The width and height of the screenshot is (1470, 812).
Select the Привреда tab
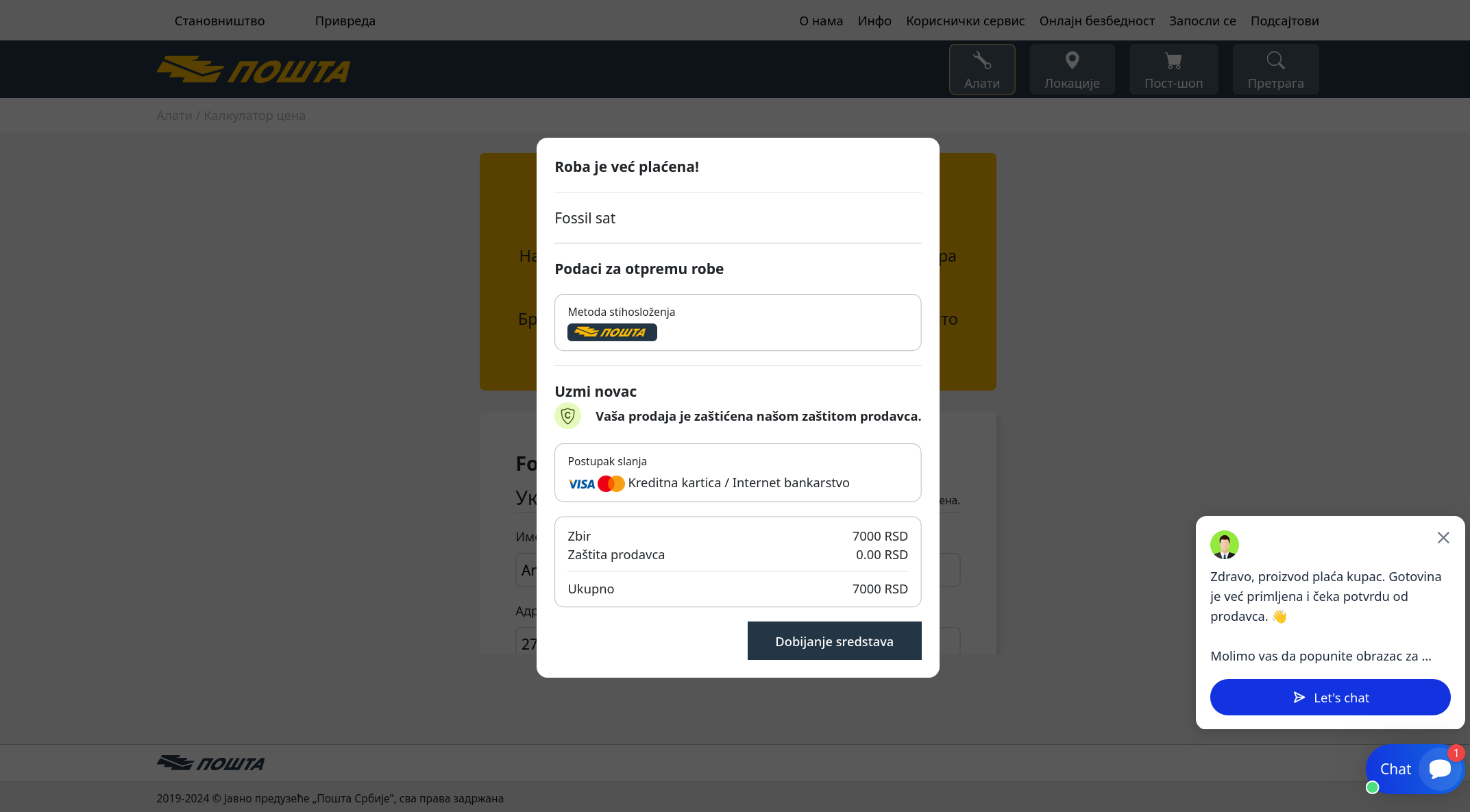(345, 21)
